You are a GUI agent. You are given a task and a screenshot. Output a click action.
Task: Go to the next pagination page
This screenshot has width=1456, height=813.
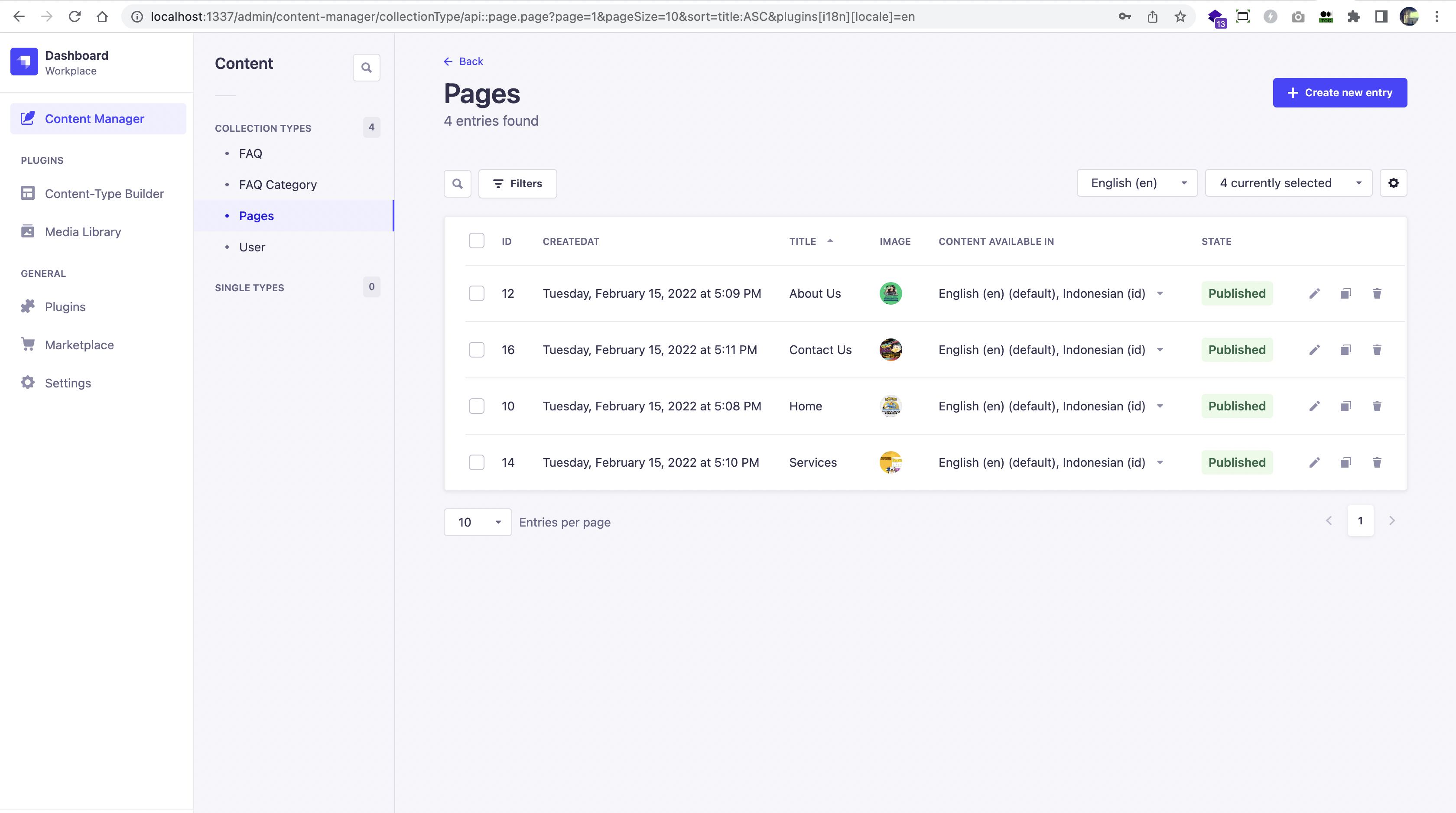coord(1392,521)
